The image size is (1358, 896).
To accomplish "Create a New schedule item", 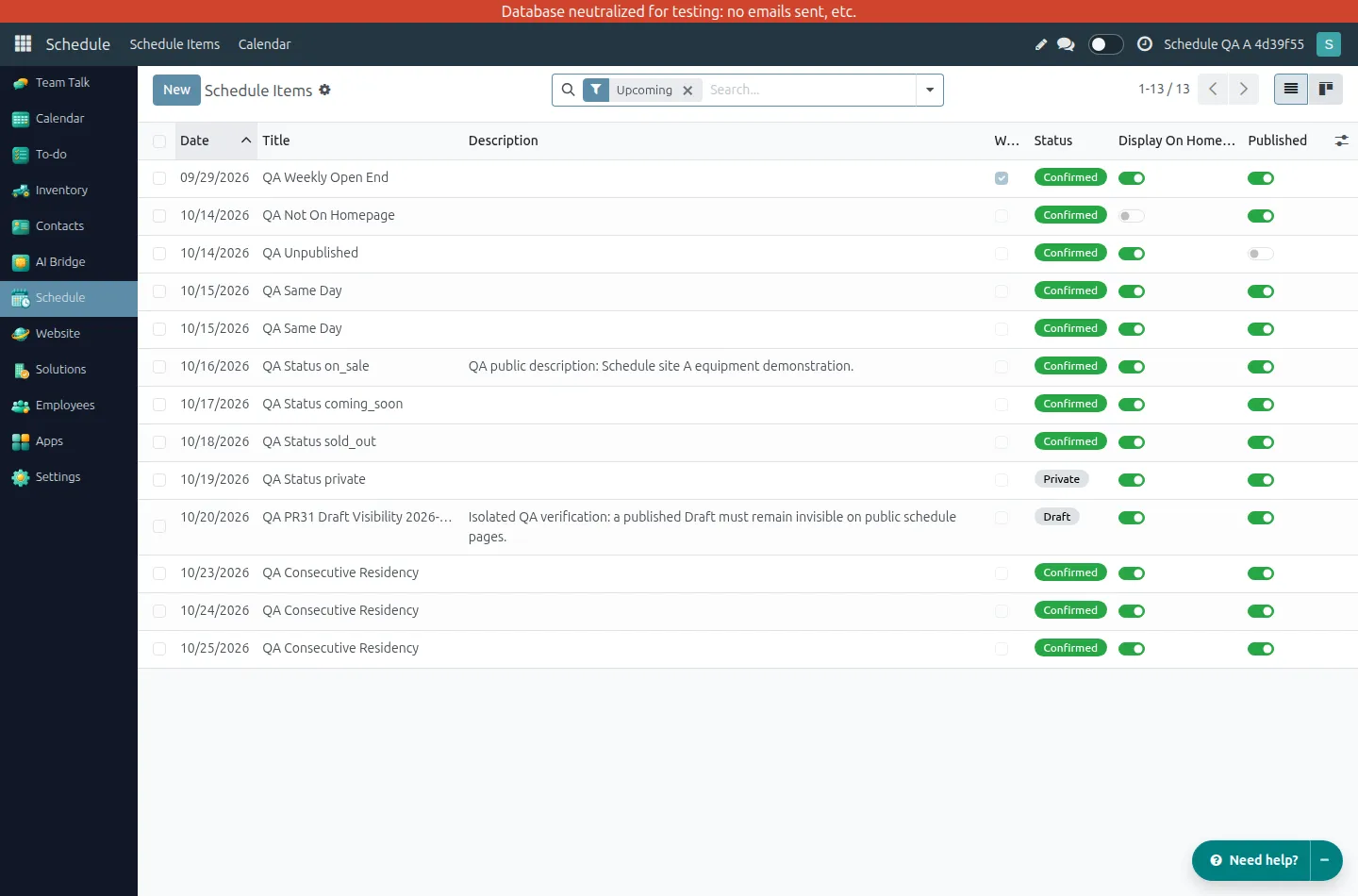I will click(x=176, y=90).
